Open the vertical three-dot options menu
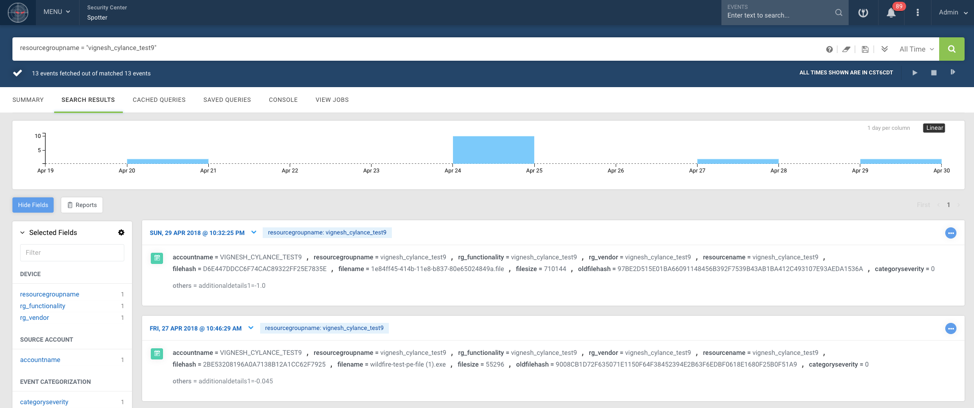The height and width of the screenshot is (408, 974). [917, 13]
